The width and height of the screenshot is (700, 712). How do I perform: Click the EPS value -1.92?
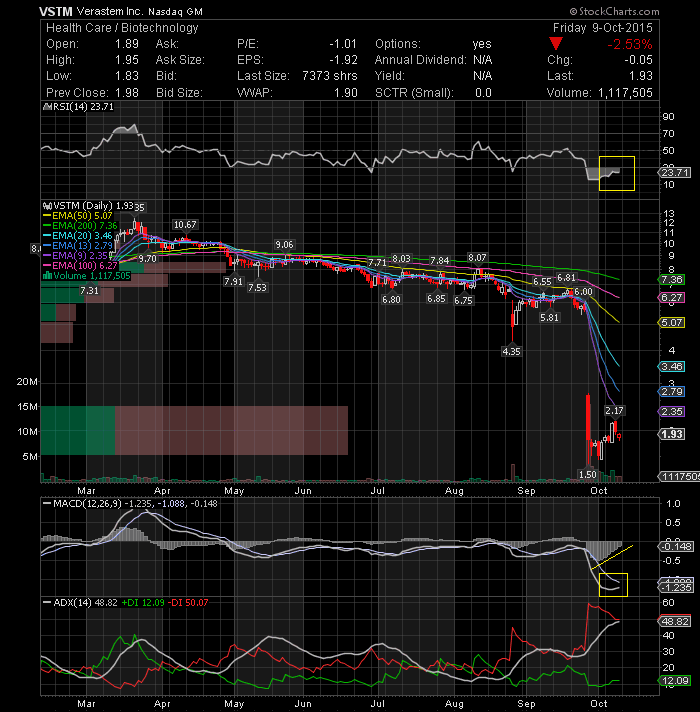coord(343,60)
